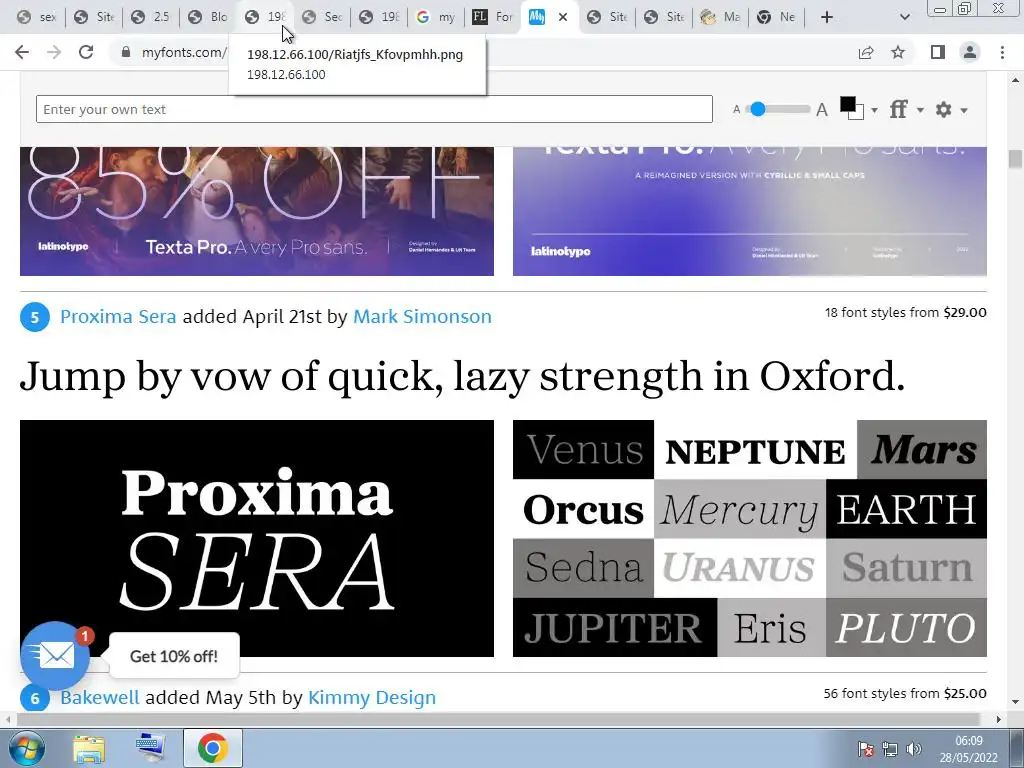The image size is (1024, 768).
Task: Switch to the FL 'For' tab
Action: [x=493, y=17]
